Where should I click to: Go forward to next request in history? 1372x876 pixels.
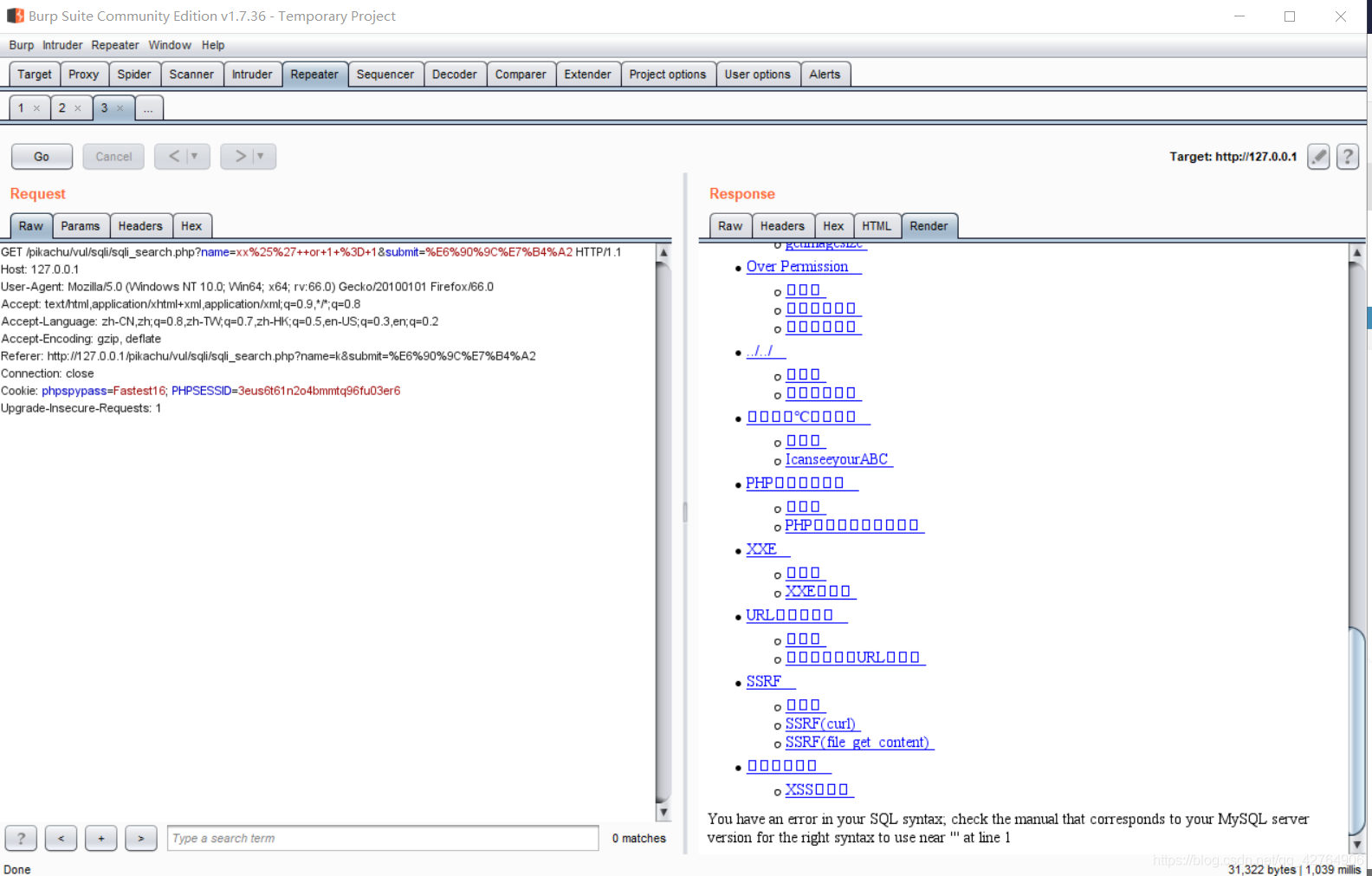(240, 156)
